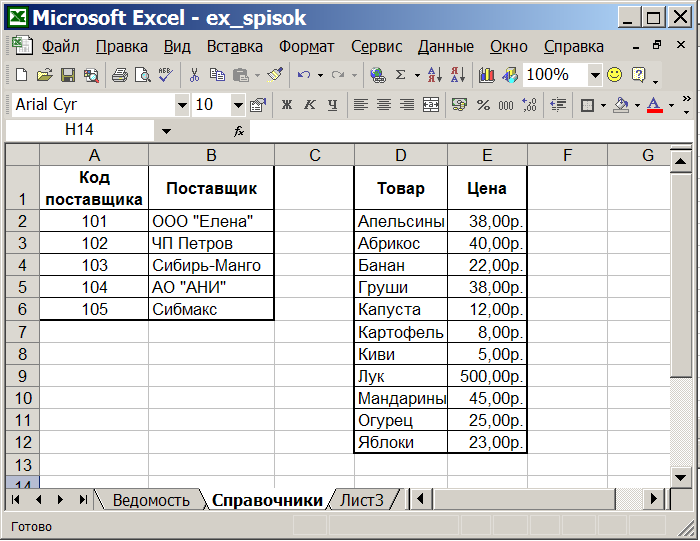Change decimal places button

click(x=529, y=105)
